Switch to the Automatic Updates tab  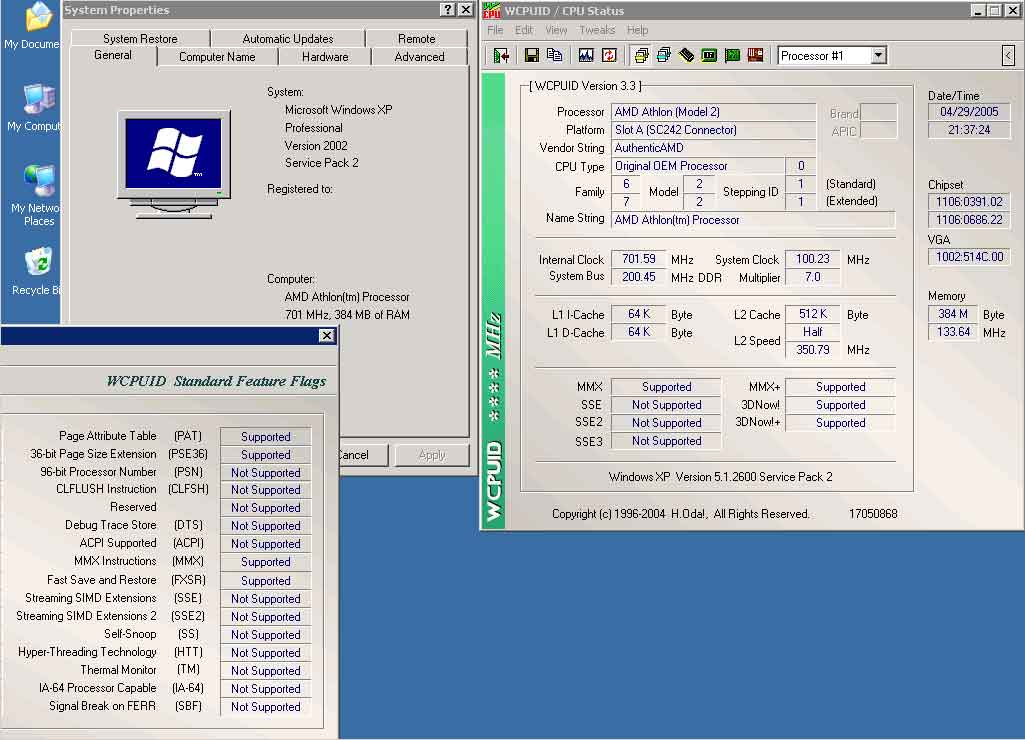(x=288, y=39)
